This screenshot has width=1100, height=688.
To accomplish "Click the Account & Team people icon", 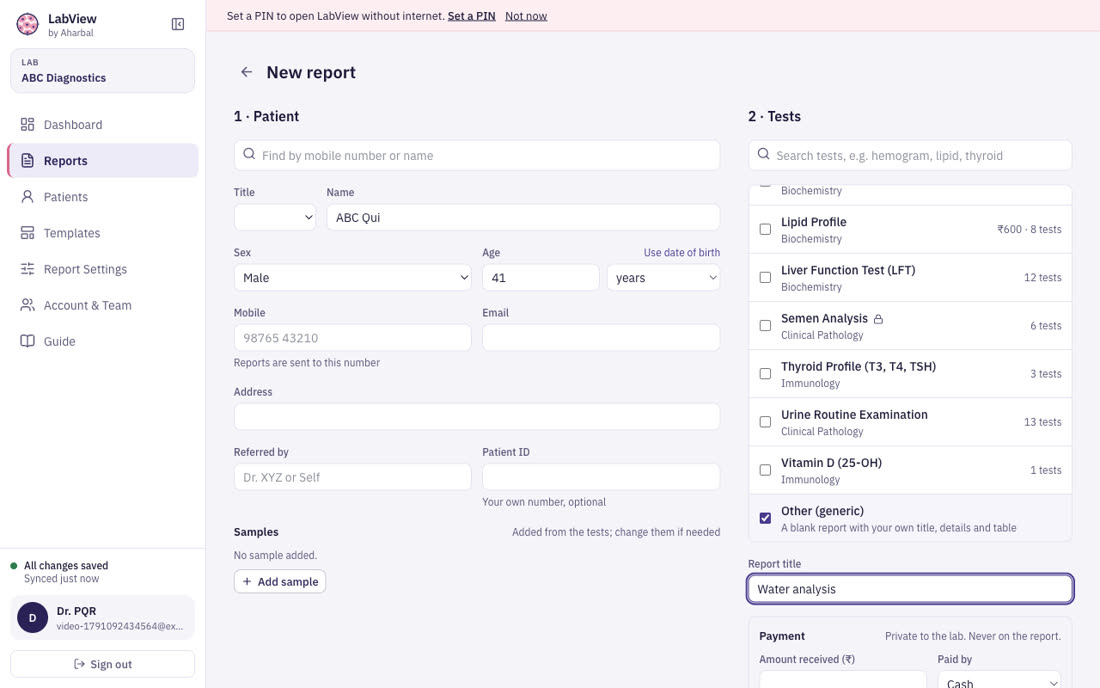I will point(27,305).
